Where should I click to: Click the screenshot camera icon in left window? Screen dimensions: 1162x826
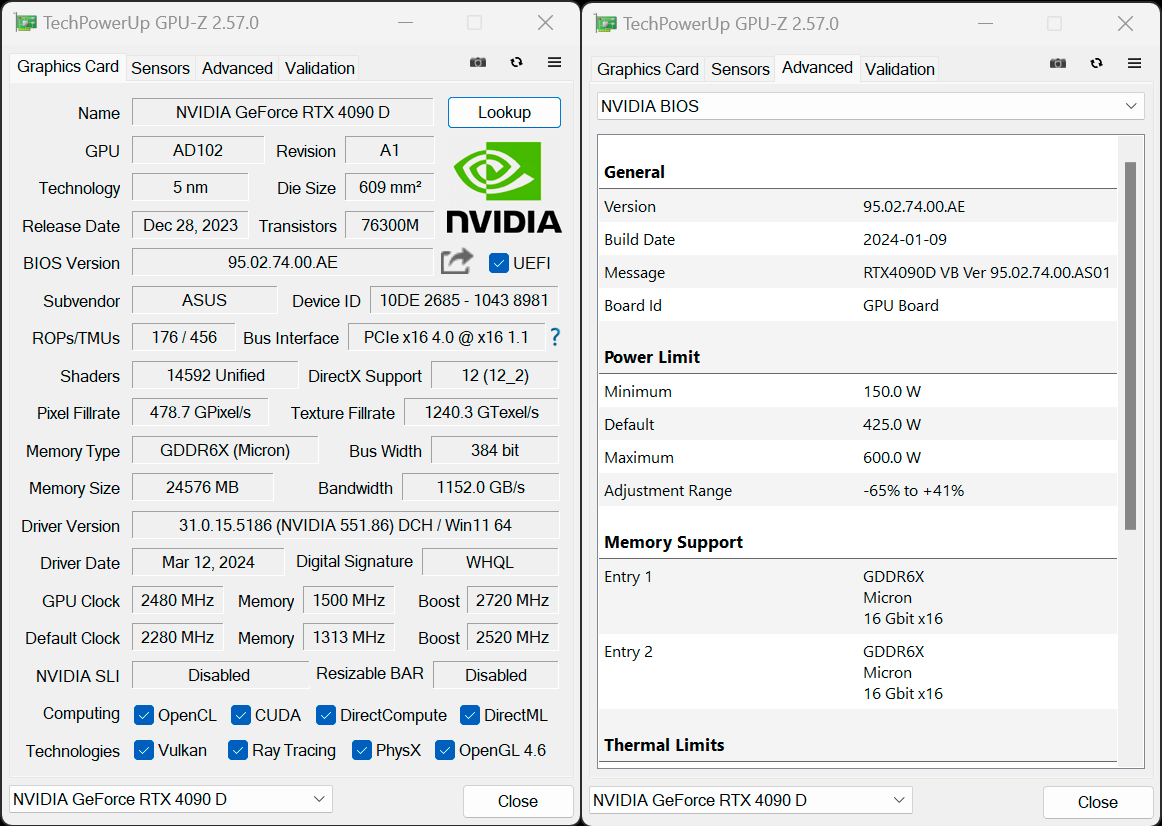coord(478,62)
